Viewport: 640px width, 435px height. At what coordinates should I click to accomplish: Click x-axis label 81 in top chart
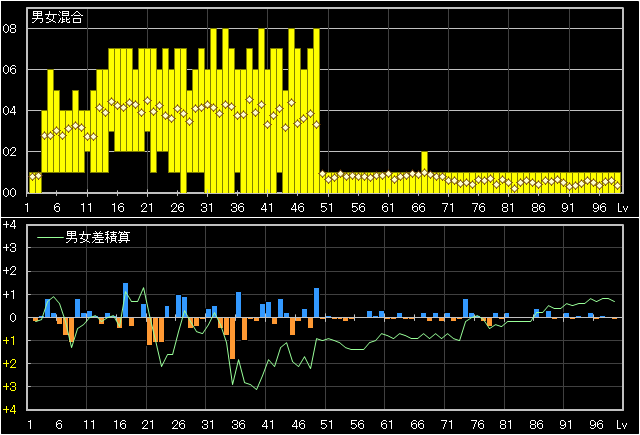click(508, 208)
